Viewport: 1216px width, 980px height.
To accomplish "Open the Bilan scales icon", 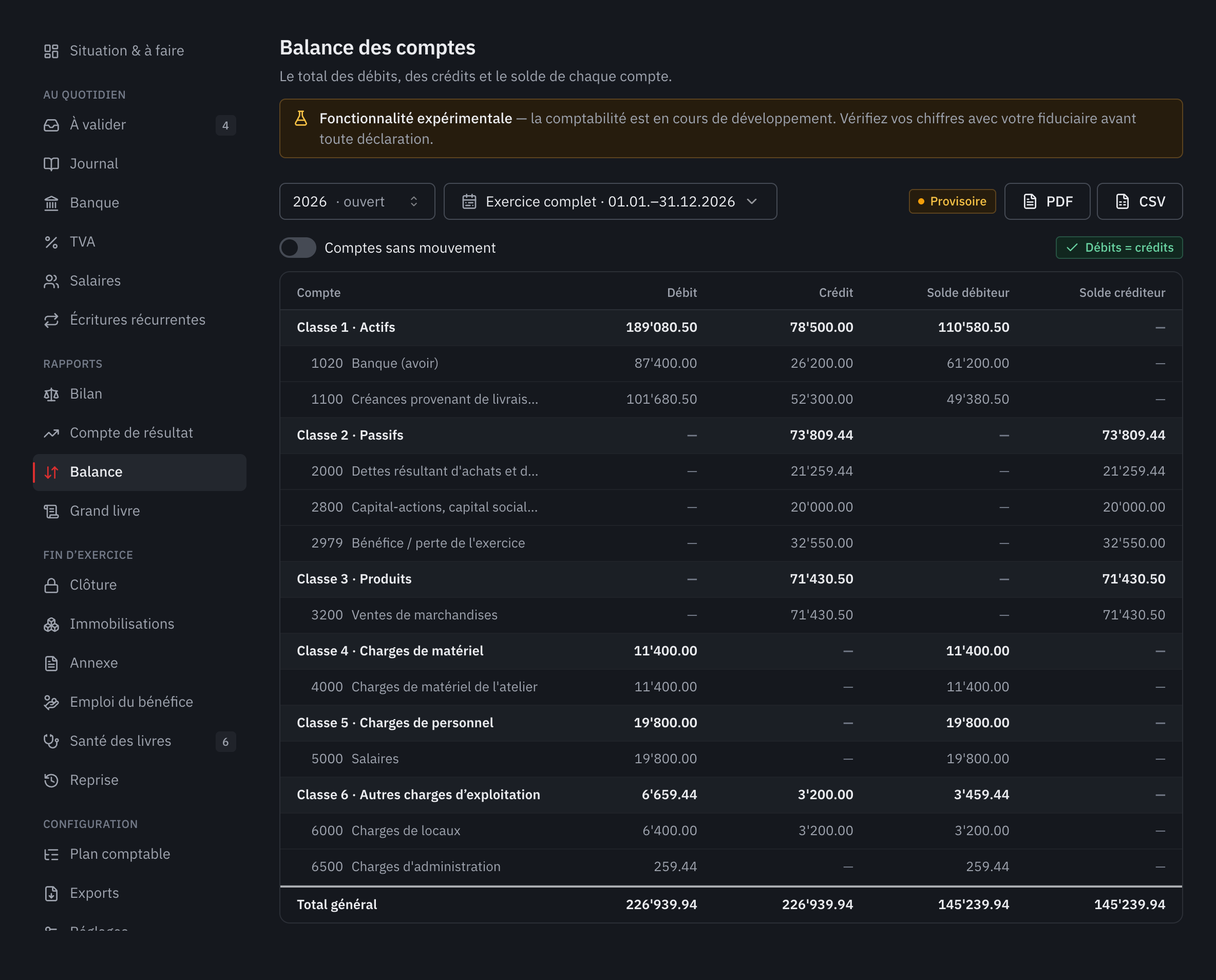I will point(51,394).
